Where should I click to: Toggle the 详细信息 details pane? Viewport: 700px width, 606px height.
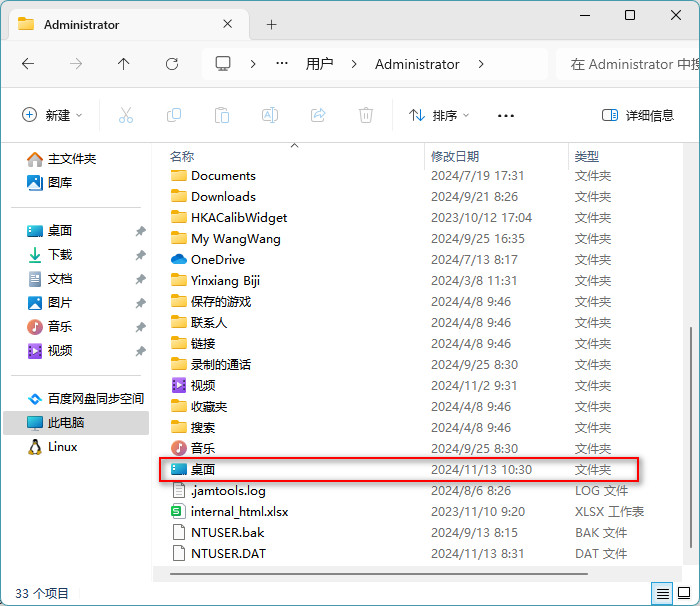(638, 115)
